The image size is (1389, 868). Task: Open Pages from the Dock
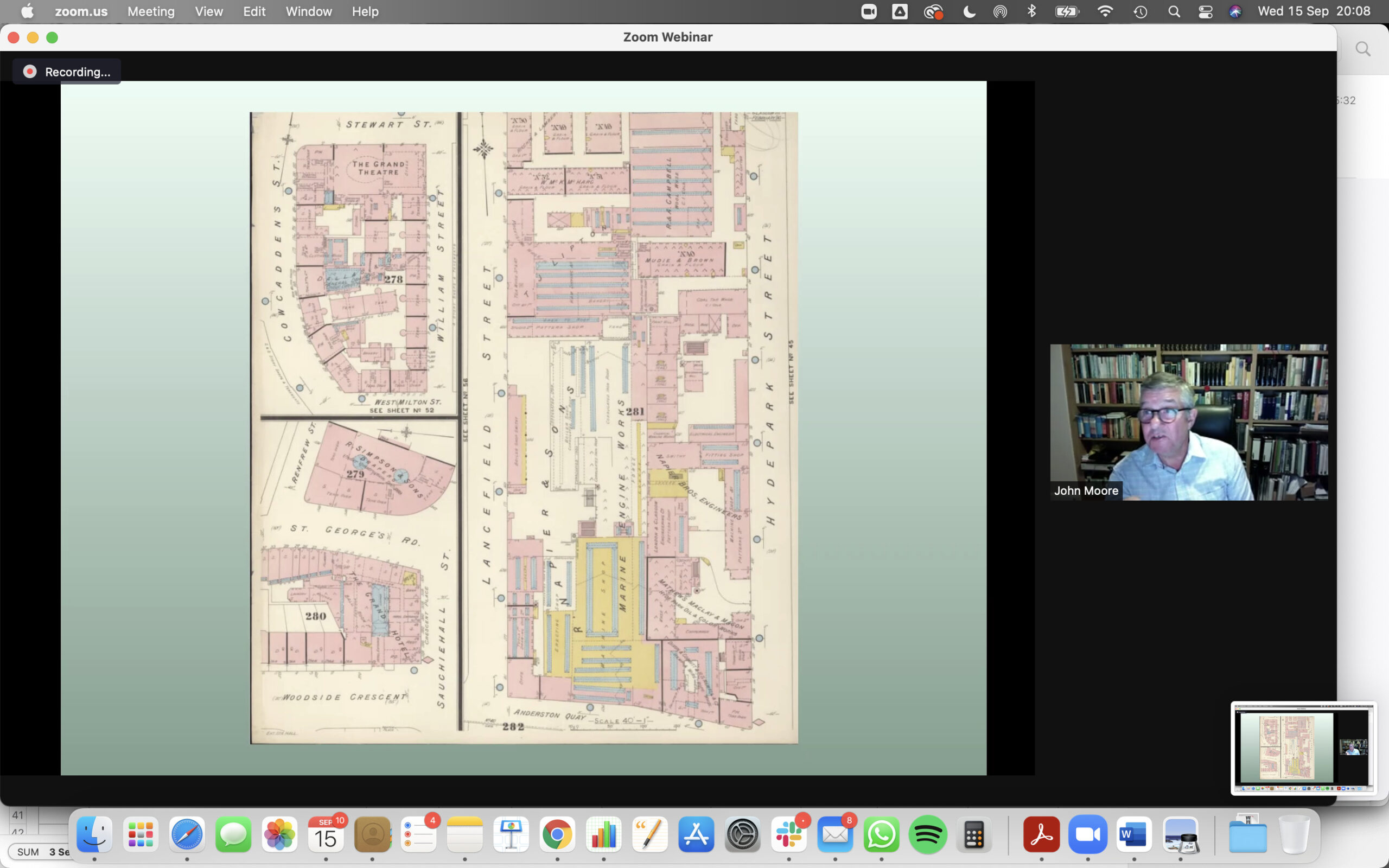tap(649, 834)
